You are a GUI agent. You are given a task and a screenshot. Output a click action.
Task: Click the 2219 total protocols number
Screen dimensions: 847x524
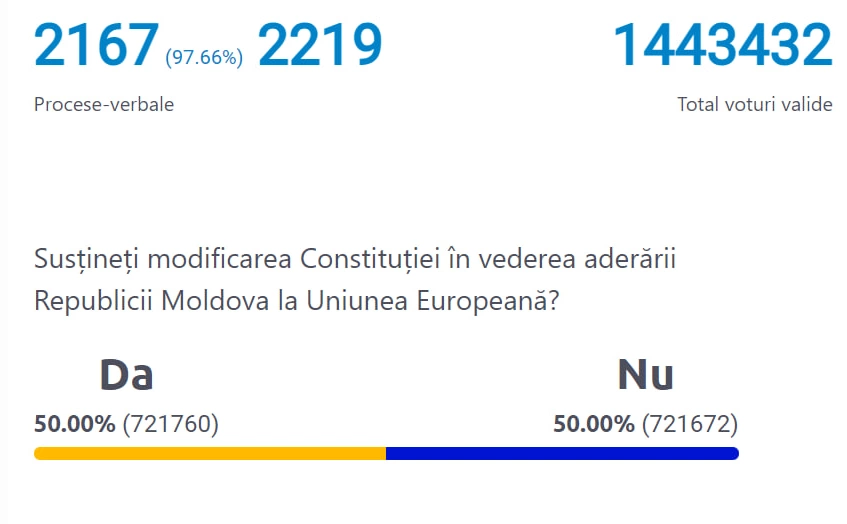[320, 47]
